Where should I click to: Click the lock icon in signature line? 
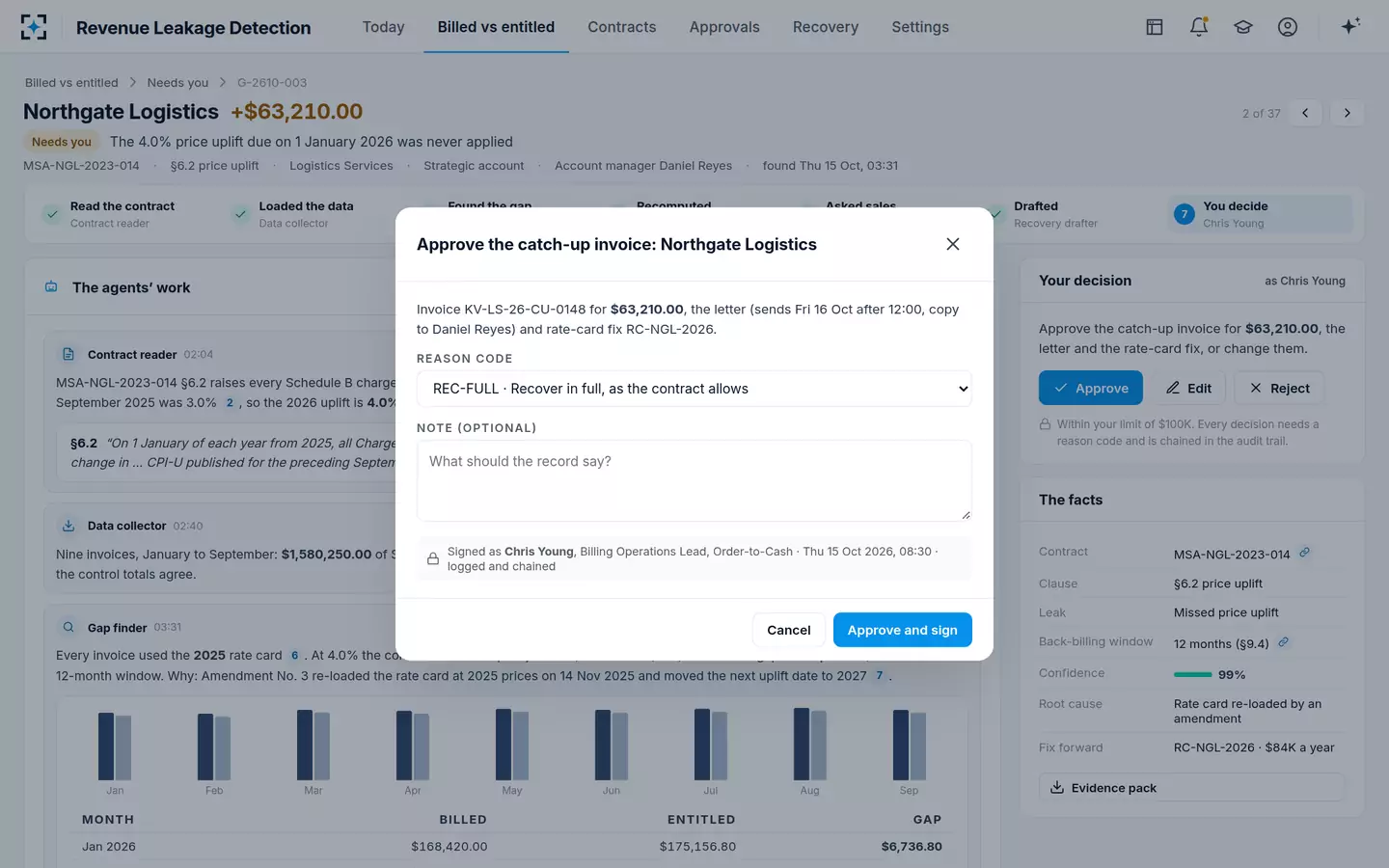[433, 558]
